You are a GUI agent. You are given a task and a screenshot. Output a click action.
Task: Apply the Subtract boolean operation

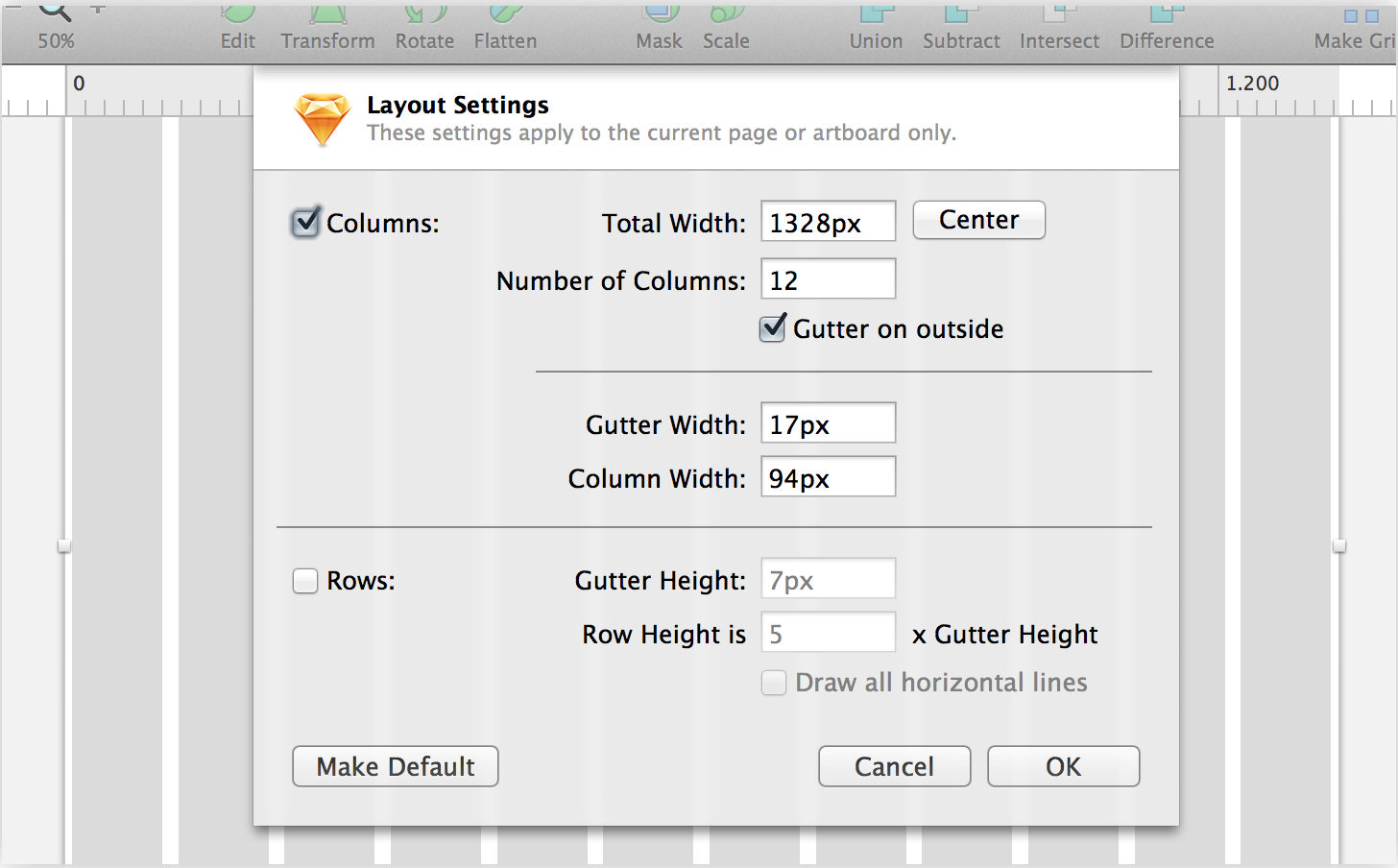pos(961,27)
